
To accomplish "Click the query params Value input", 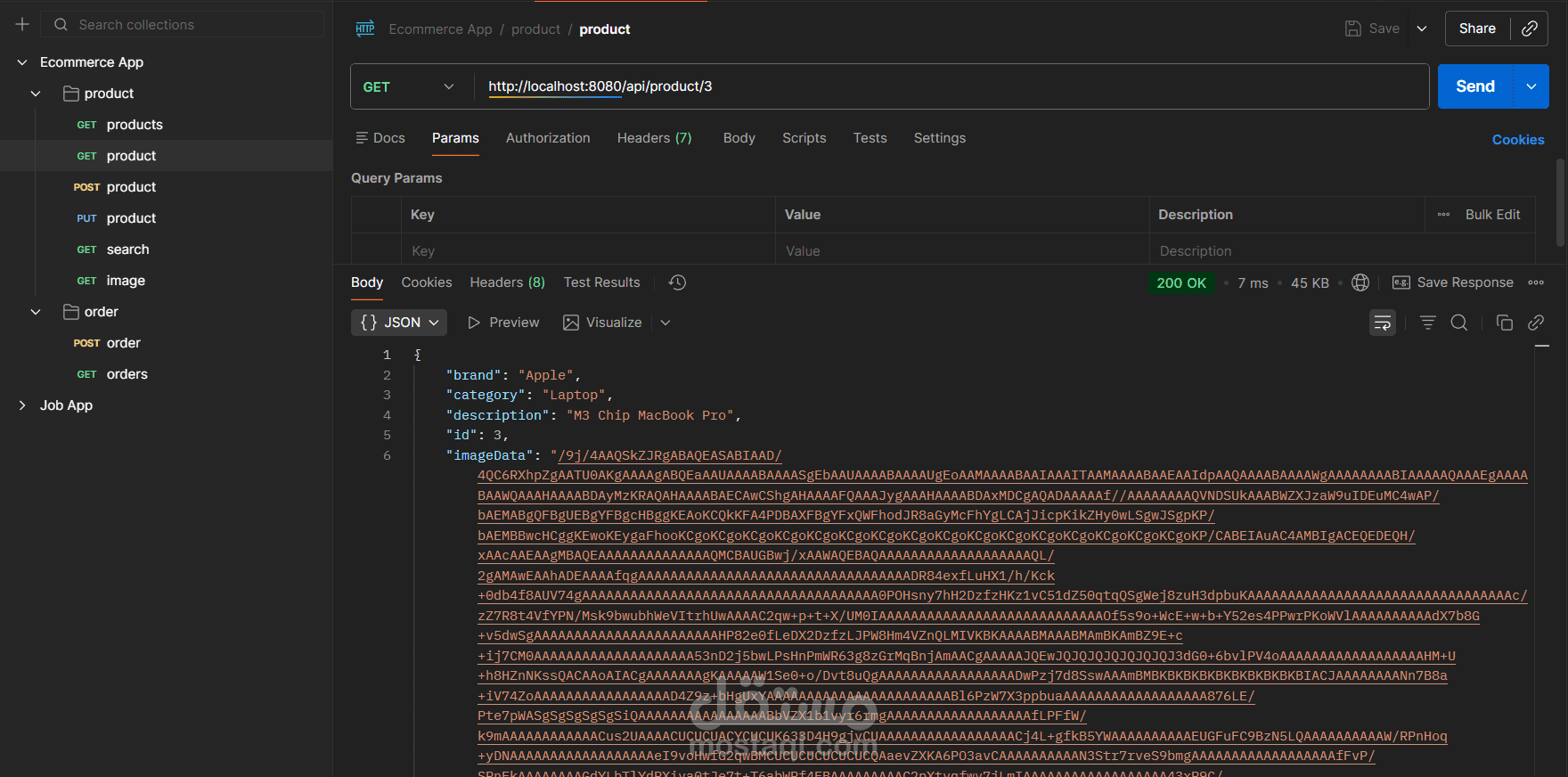I will coord(962,251).
